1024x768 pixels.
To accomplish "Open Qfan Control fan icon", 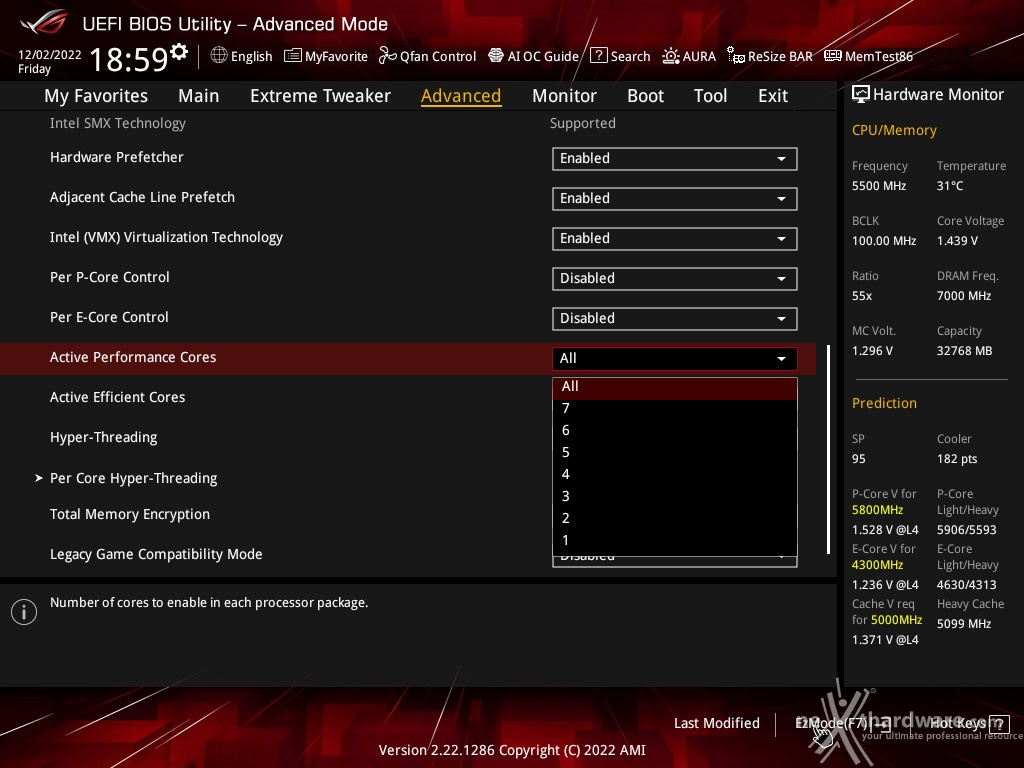I will coord(387,56).
